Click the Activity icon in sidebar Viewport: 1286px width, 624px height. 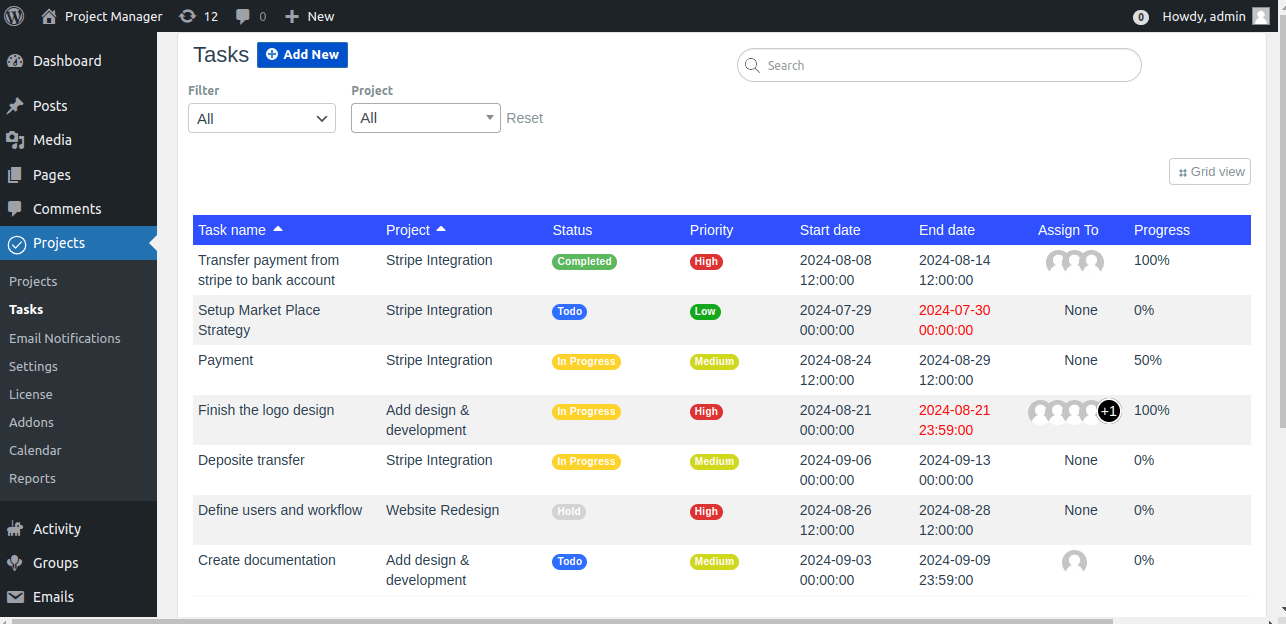[15, 529]
